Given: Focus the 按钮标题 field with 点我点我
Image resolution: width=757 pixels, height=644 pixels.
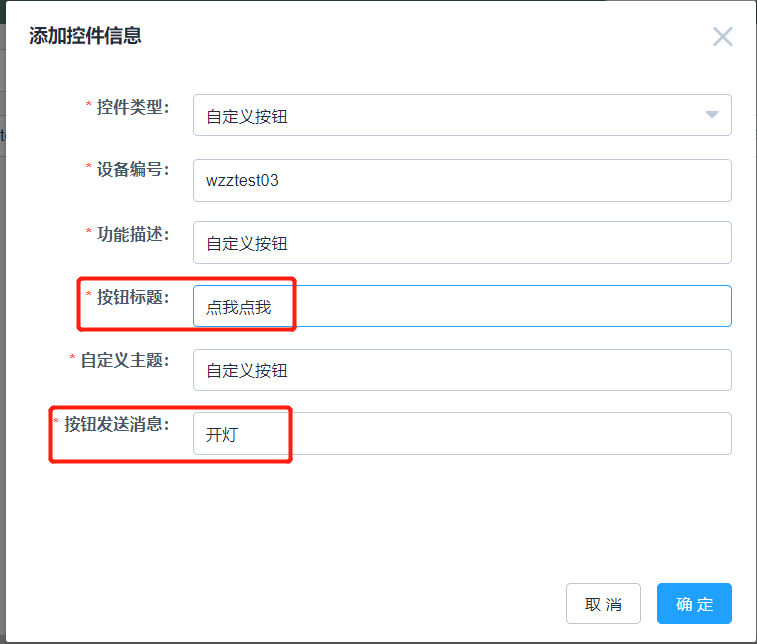Looking at the screenshot, I should pos(462,306).
